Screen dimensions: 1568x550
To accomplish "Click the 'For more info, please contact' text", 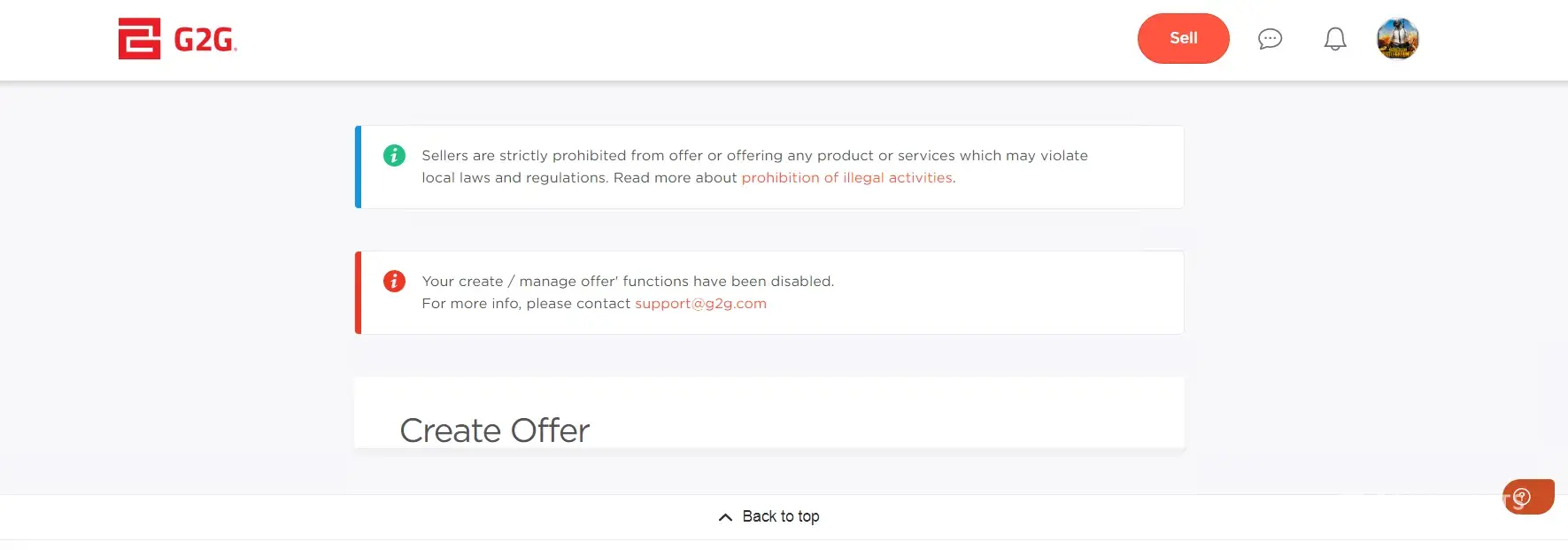I will 526,304.
